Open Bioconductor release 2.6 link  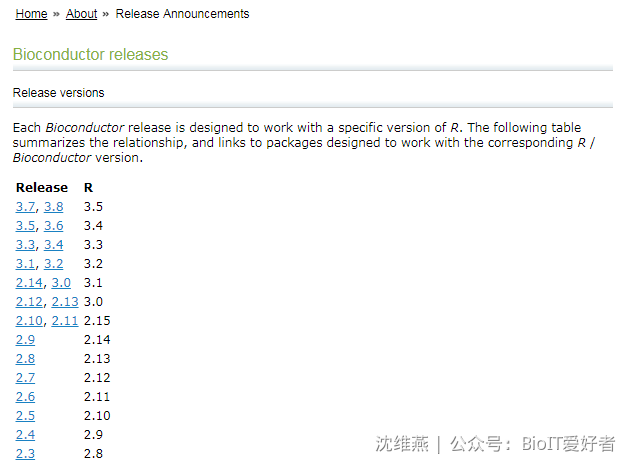26,396
